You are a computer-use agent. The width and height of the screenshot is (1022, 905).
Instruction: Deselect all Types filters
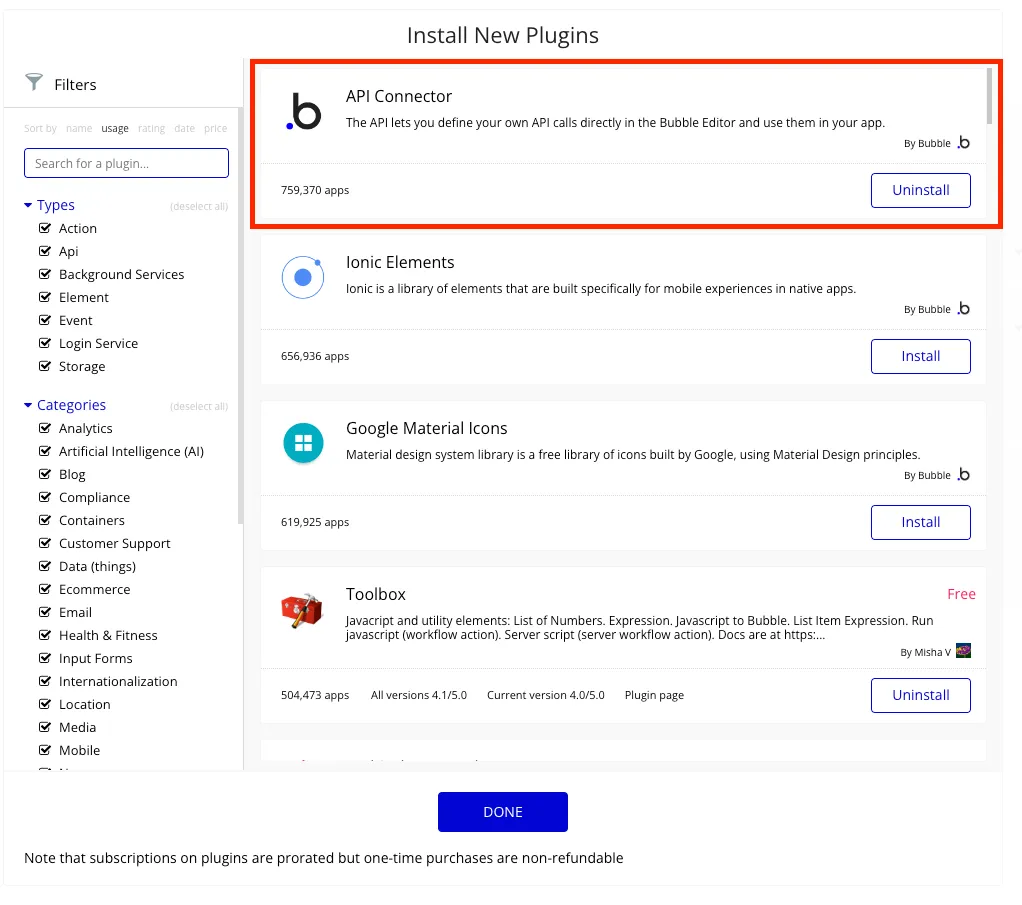point(199,207)
